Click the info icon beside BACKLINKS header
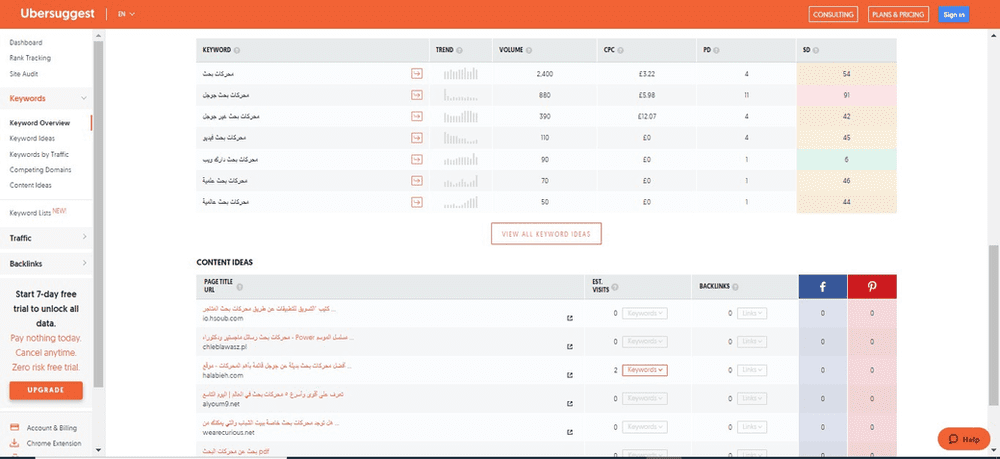The image size is (1000, 459). (x=735, y=287)
